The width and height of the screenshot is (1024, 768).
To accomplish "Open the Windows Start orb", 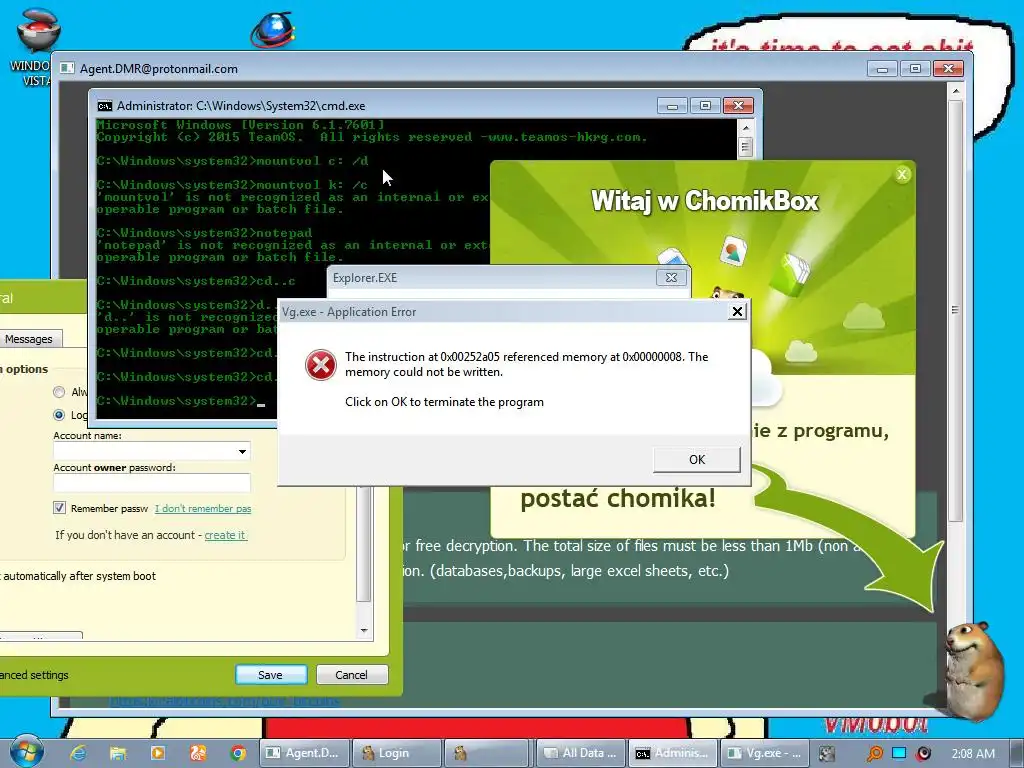I will coord(27,752).
